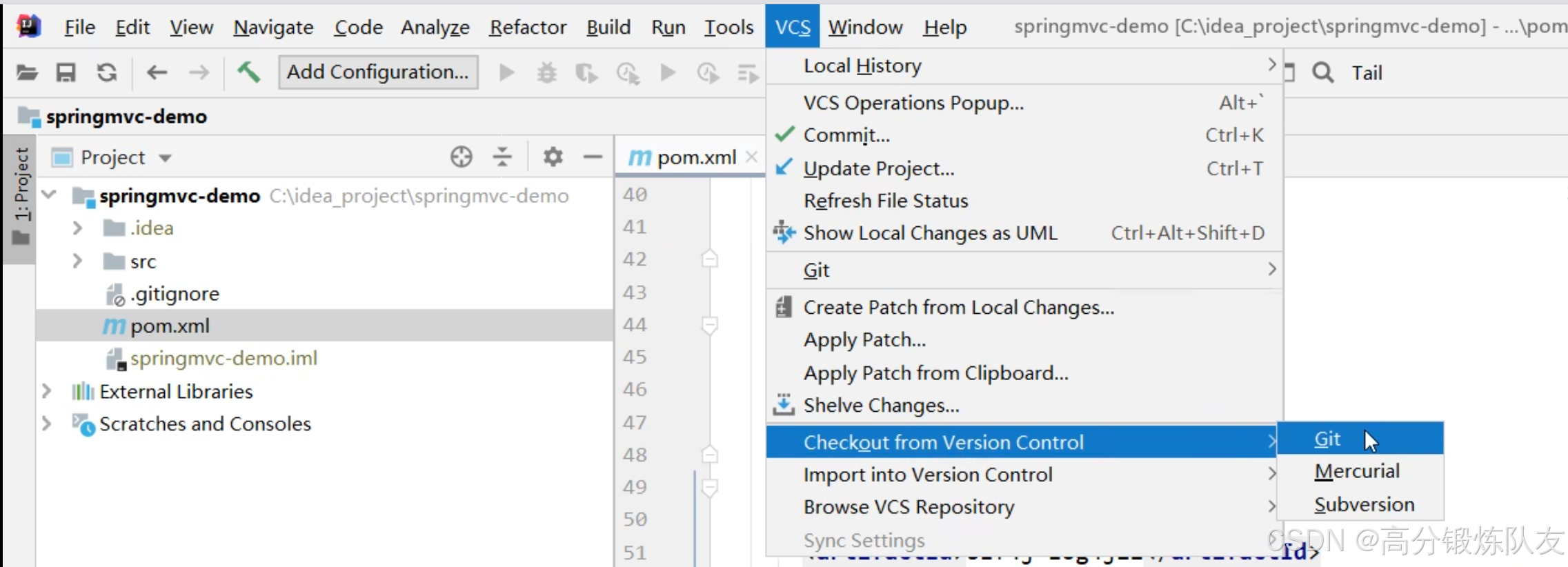Viewport: 1568px width, 567px height.
Task: Open the Edit menu
Action: coord(132,27)
